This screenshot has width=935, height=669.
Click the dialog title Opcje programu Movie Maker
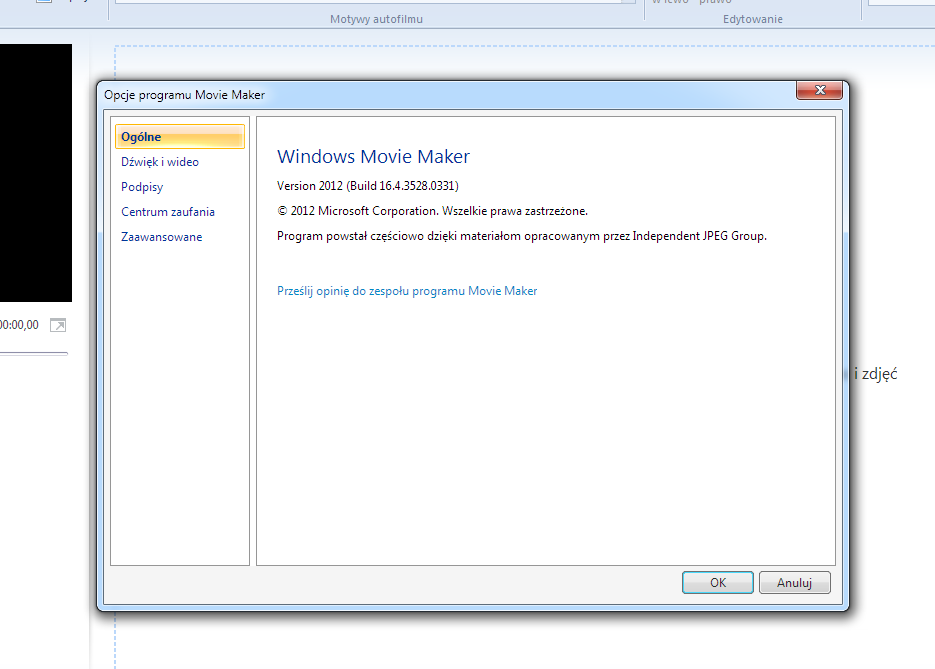184,95
